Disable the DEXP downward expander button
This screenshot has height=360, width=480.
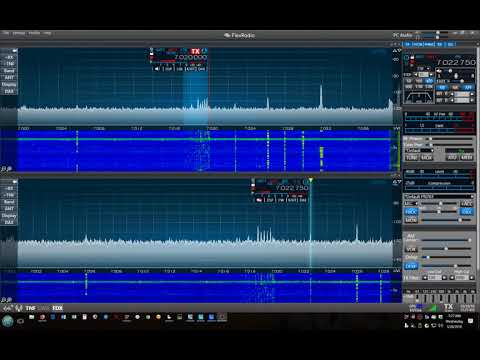(x=411, y=266)
